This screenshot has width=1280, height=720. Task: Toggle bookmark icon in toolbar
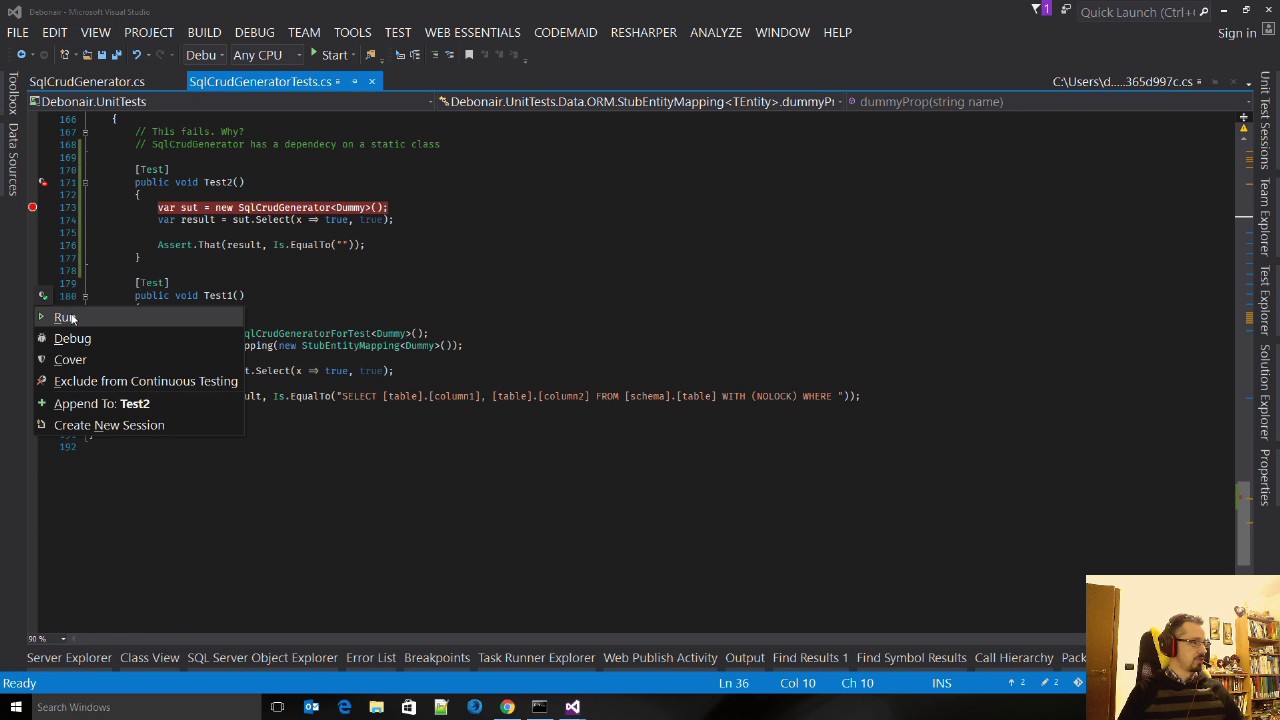[x=468, y=55]
